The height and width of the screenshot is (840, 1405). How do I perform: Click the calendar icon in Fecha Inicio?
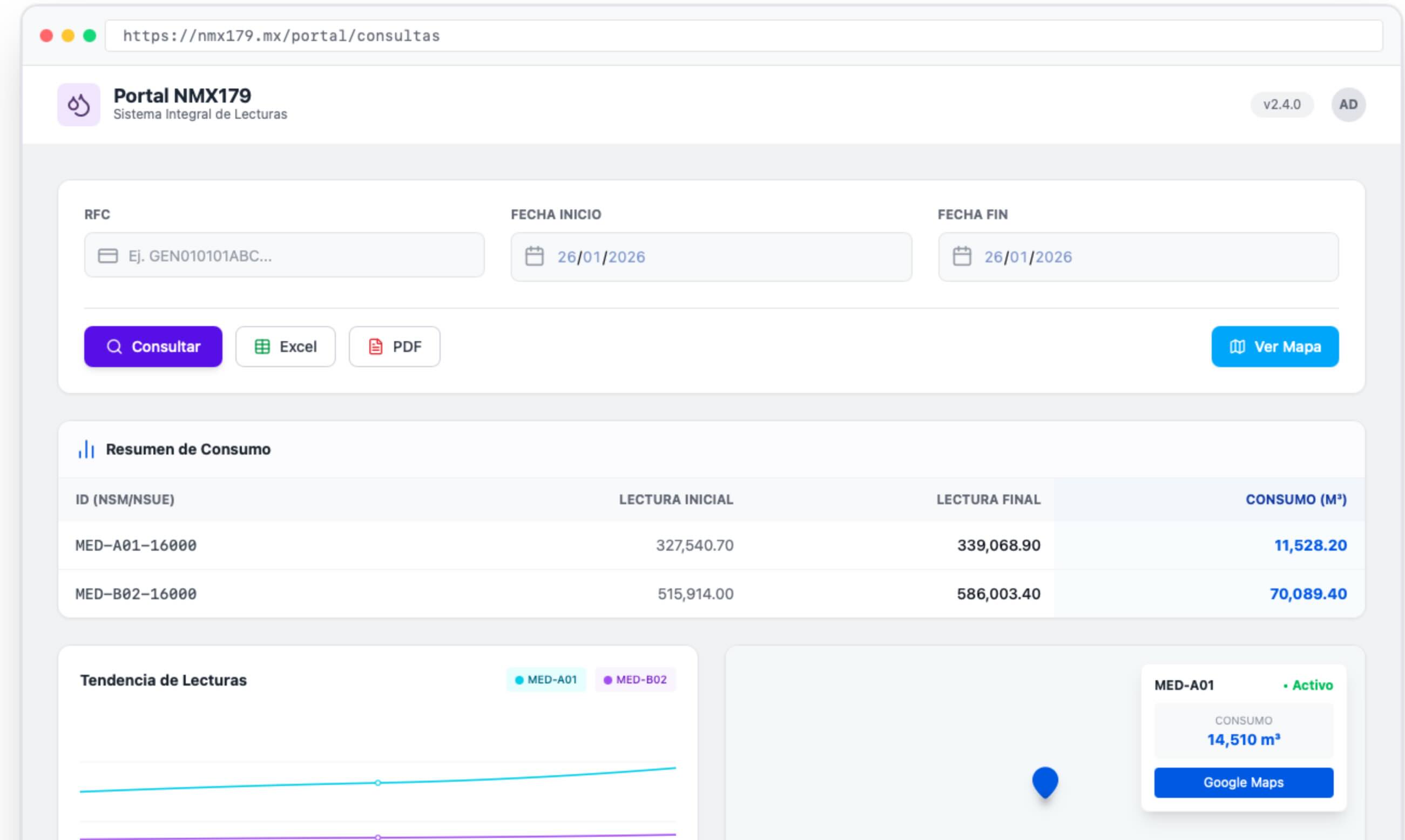534,256
